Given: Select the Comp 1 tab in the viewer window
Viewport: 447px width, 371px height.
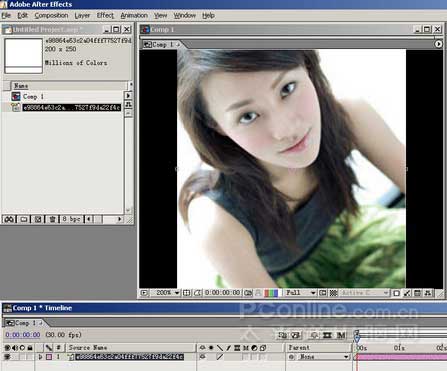Looking at the screenshot, I should [162, 44].
